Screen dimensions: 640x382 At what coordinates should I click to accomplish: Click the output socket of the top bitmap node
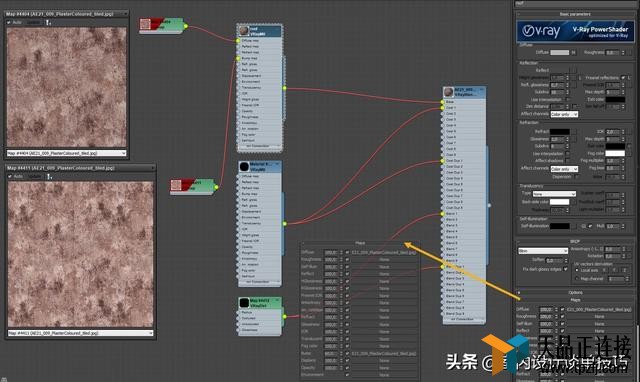tap(186, 26)
